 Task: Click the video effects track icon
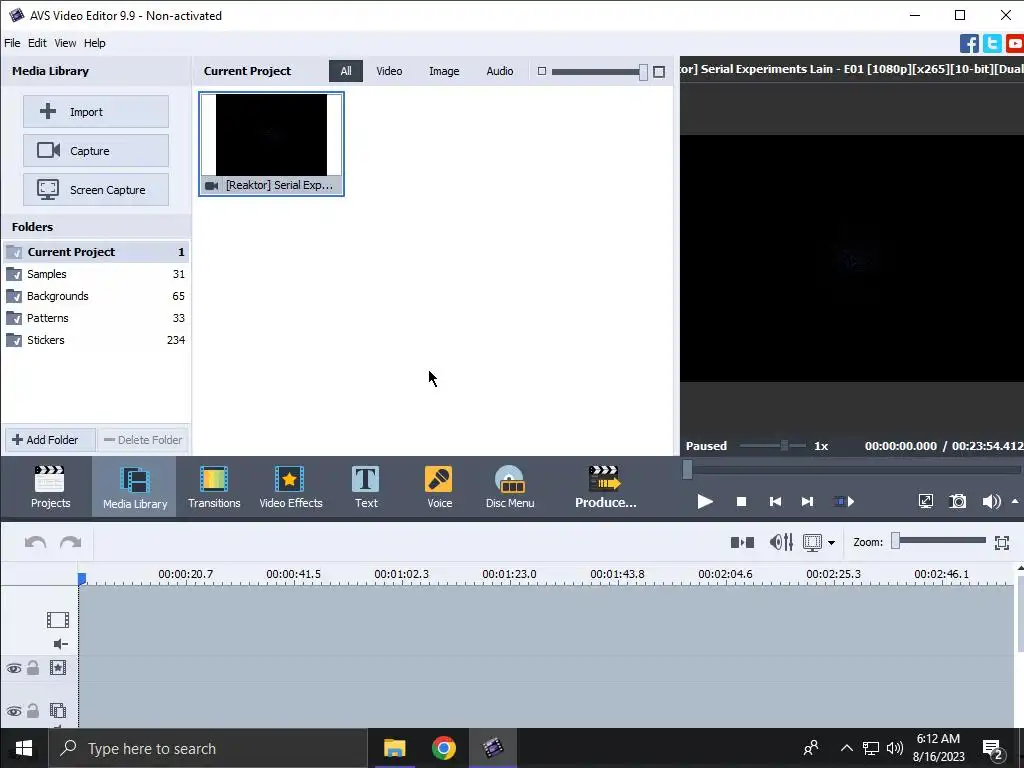57,667
